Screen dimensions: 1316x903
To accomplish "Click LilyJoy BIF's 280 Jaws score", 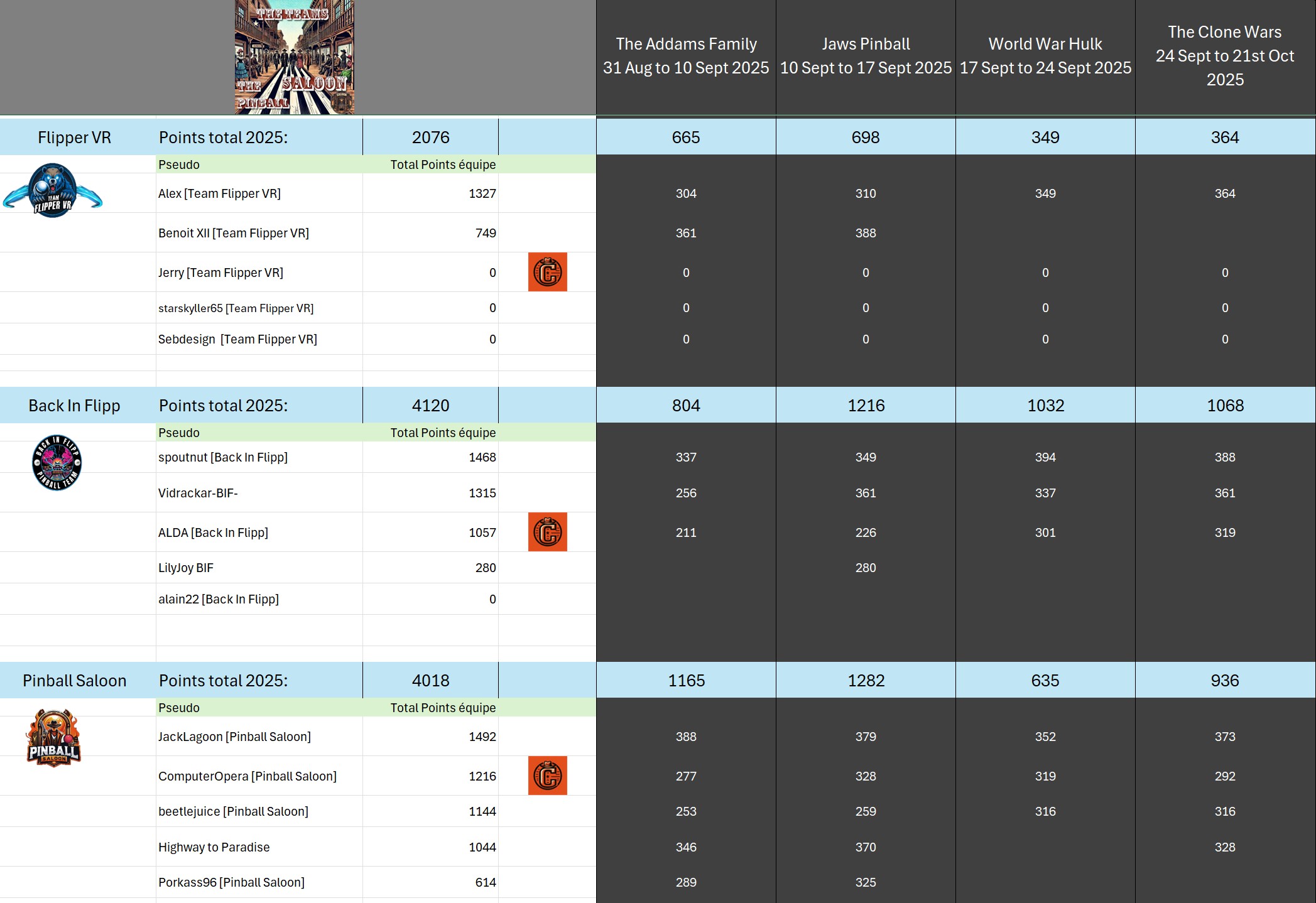I will [x=866, y=568].
